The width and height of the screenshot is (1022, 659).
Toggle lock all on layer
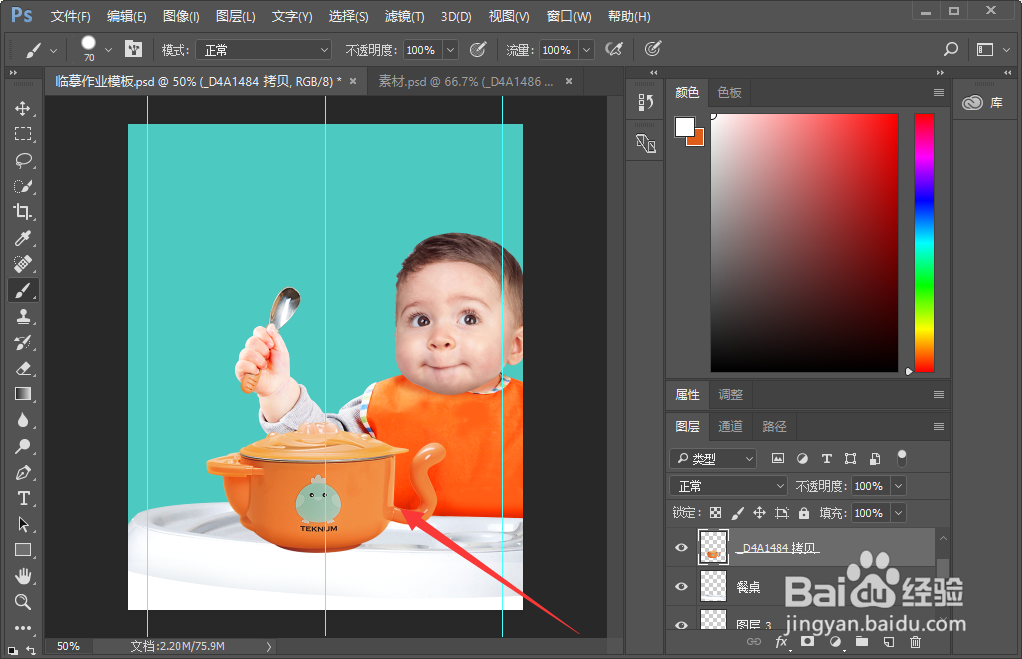804,513
